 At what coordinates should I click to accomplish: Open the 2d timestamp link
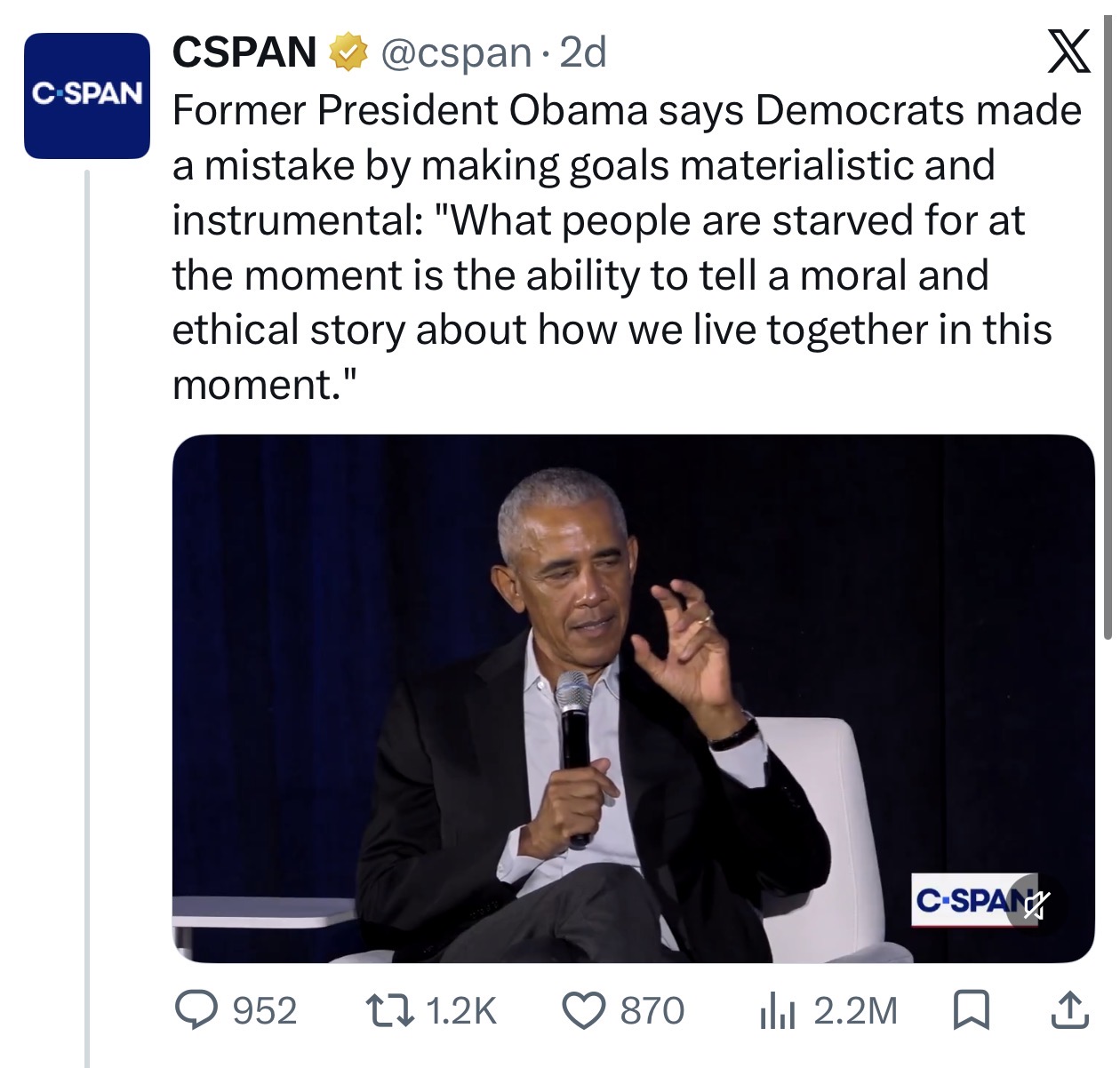click(581, 52)
